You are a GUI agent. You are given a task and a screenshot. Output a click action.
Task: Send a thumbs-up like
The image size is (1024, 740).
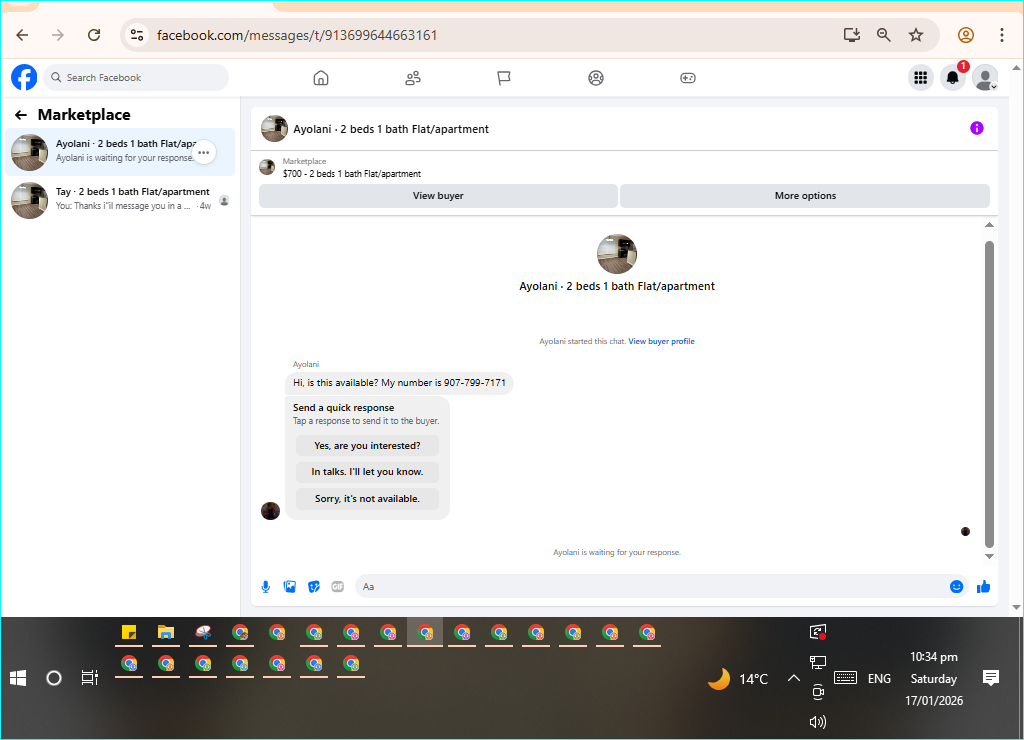984,587
